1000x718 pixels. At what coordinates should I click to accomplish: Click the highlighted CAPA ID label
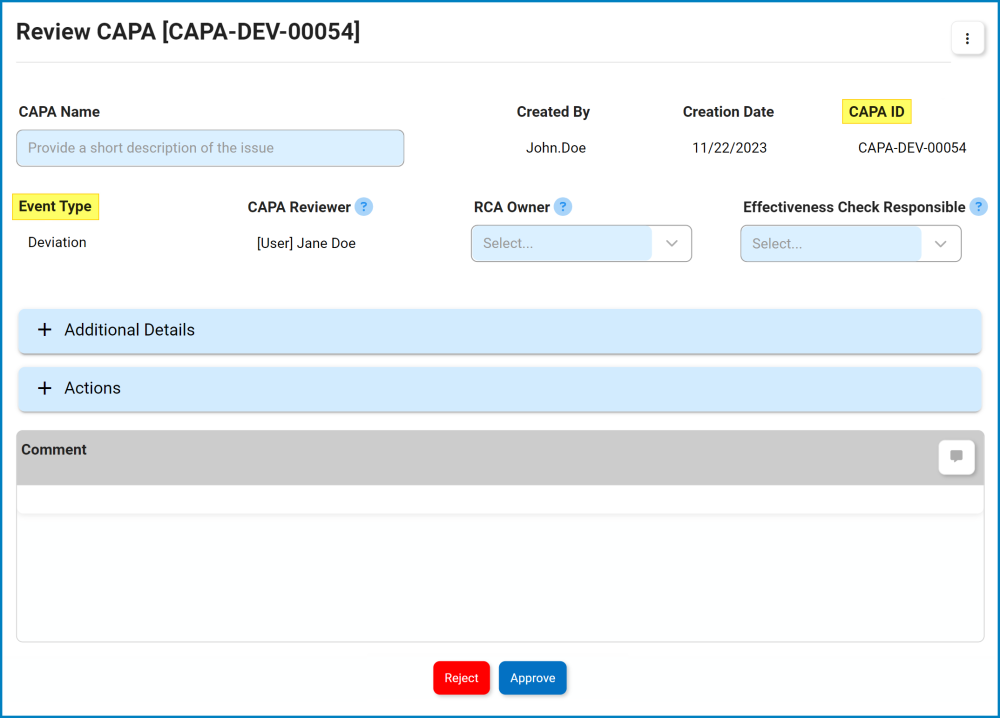click(x=876, y=111)
